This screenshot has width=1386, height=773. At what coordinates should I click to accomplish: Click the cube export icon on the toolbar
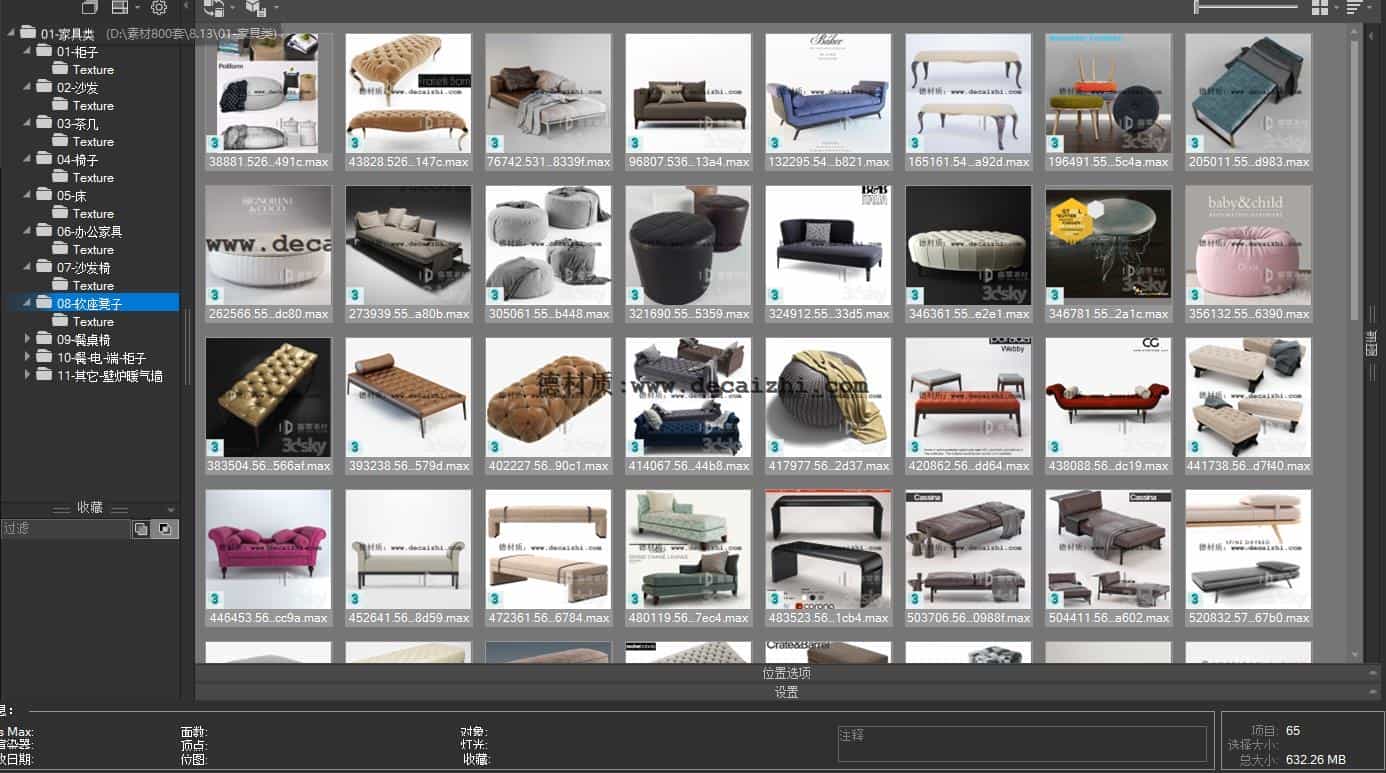click(256, 8)
